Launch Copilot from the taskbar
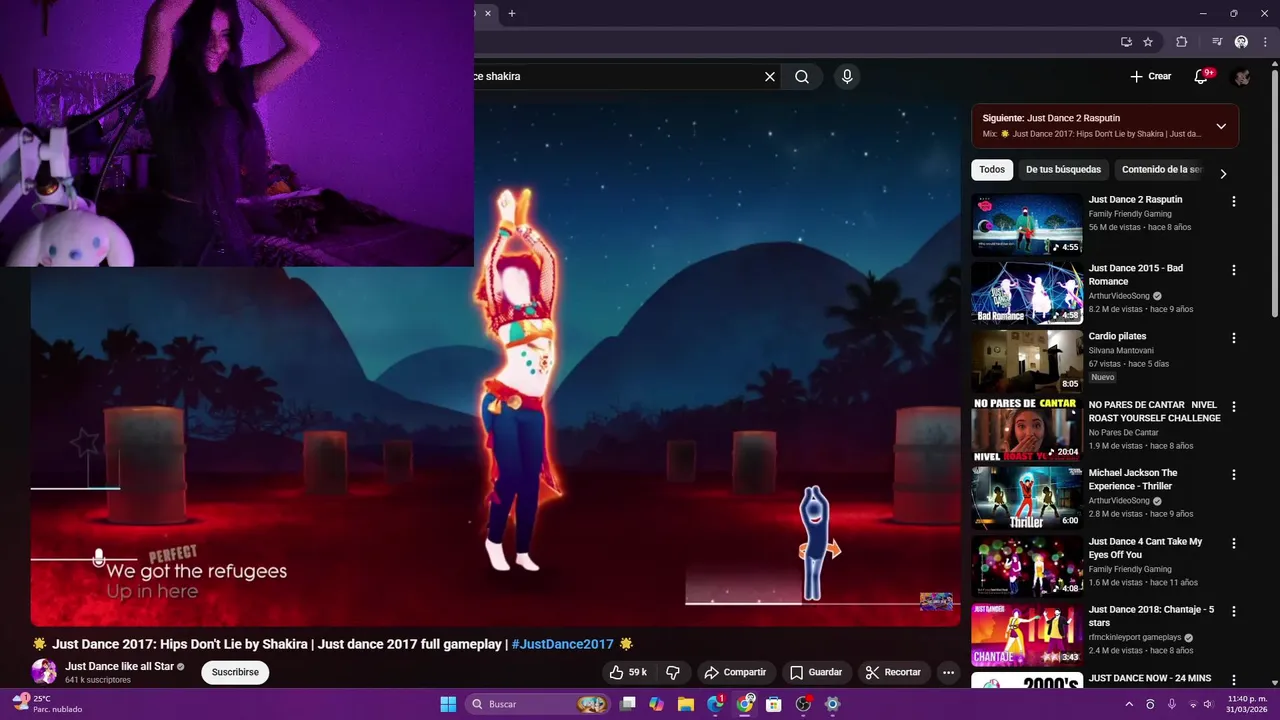Screen dimensions: 1280x720 click(x=656, y=704)
